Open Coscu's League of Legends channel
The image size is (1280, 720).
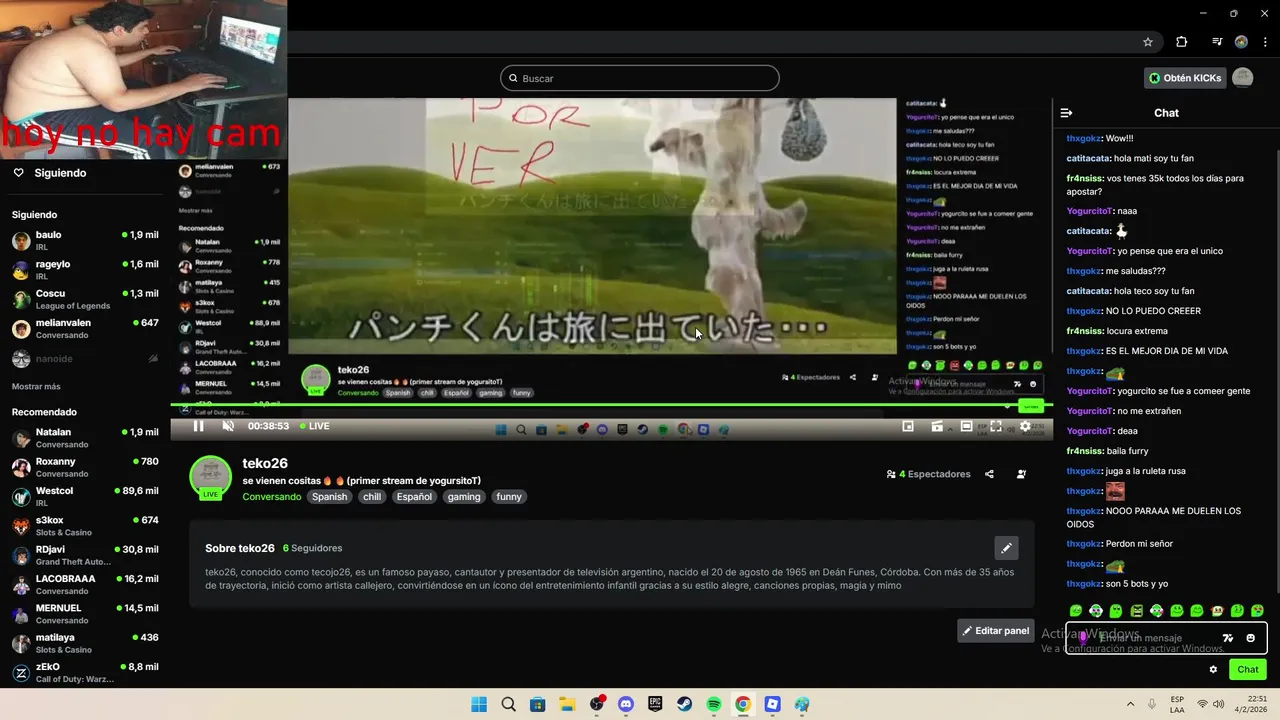pos(85,299)
